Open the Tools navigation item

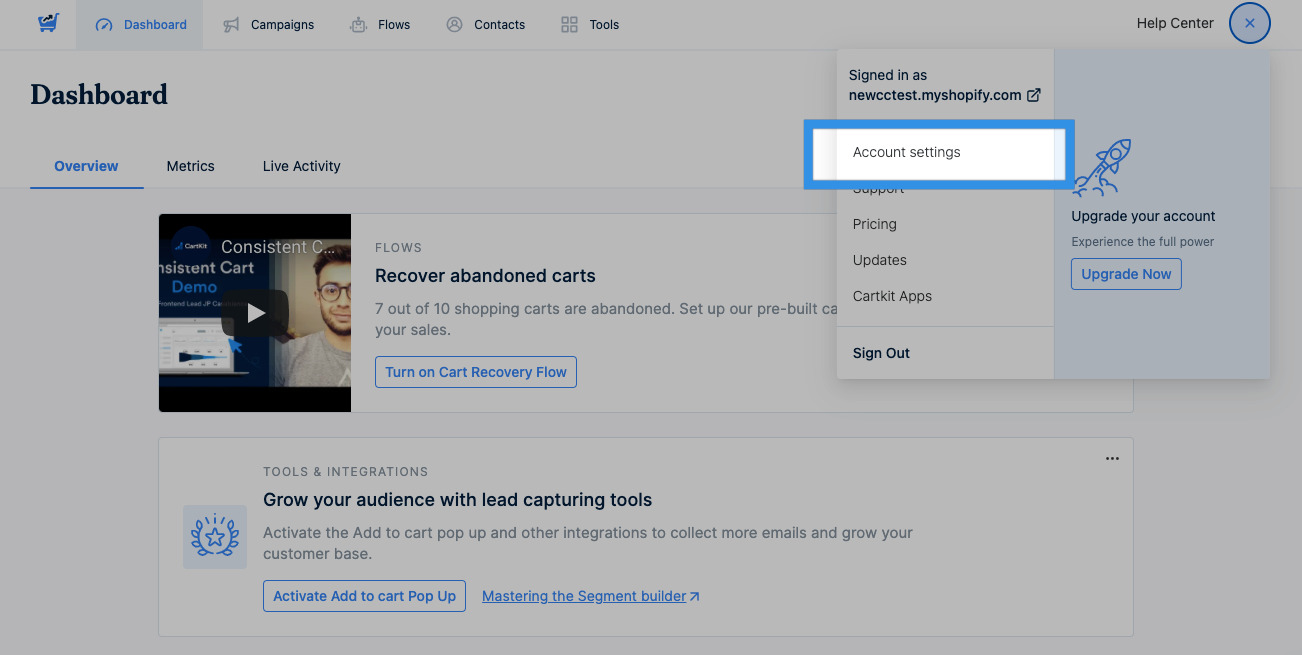(590, 25)
